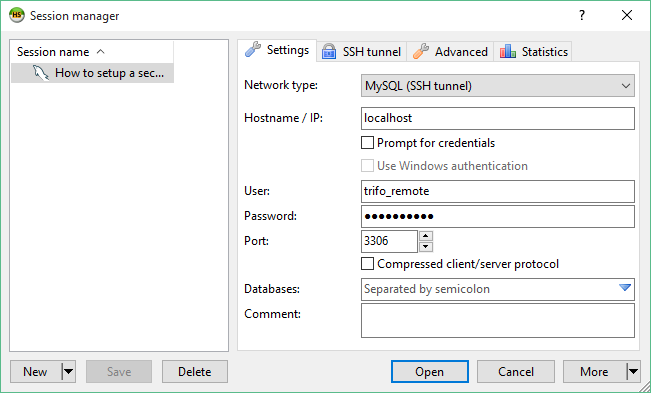
Task: Click the Open button
Action: [430, 371]
